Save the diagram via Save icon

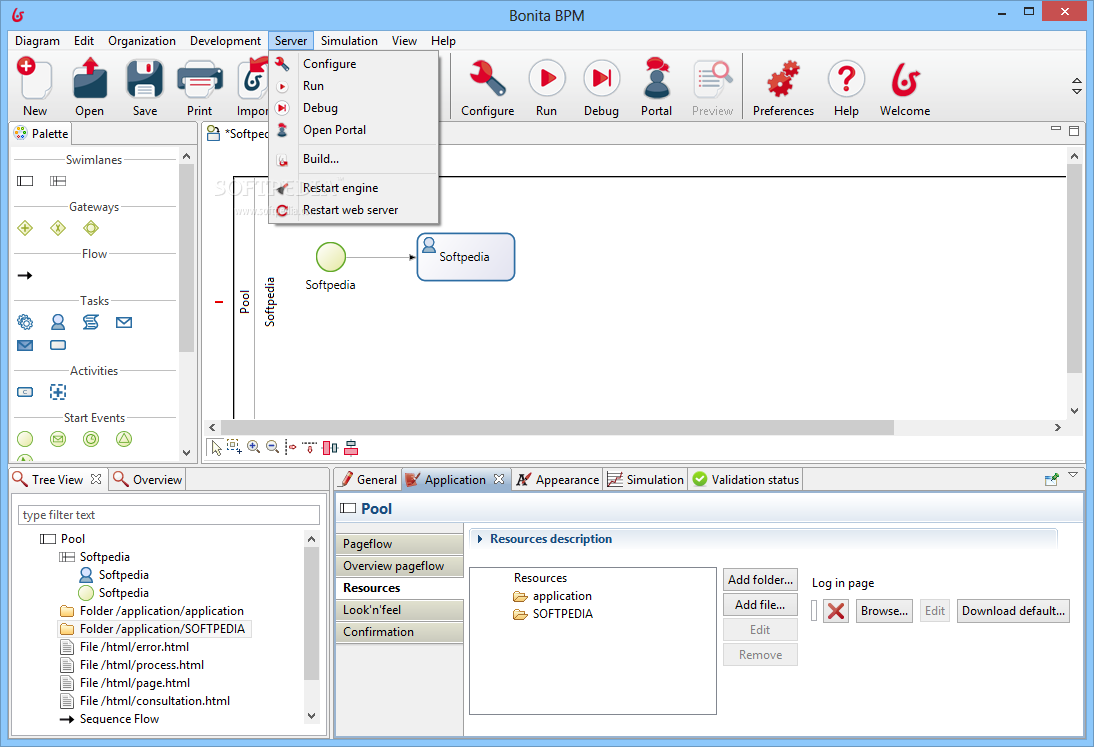(144, 86)
